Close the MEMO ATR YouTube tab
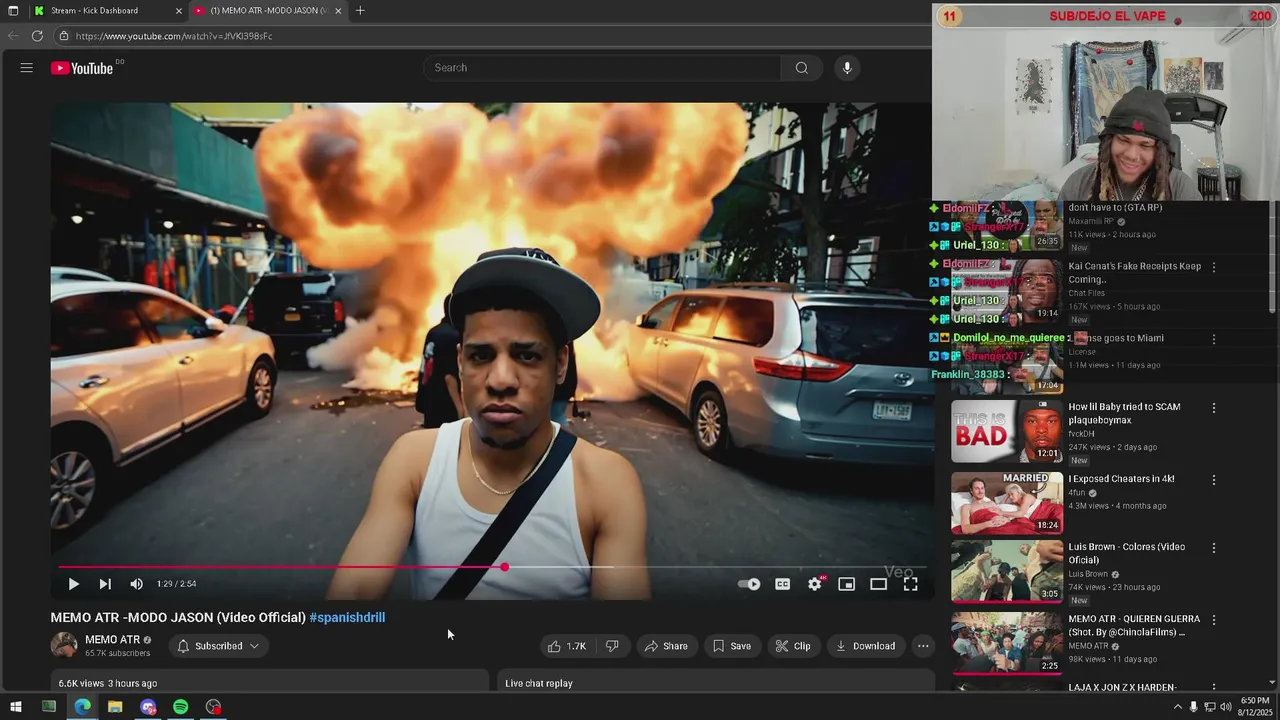Image resolution: width=1280 pixels, height=720 pixels. click(338, 11)
